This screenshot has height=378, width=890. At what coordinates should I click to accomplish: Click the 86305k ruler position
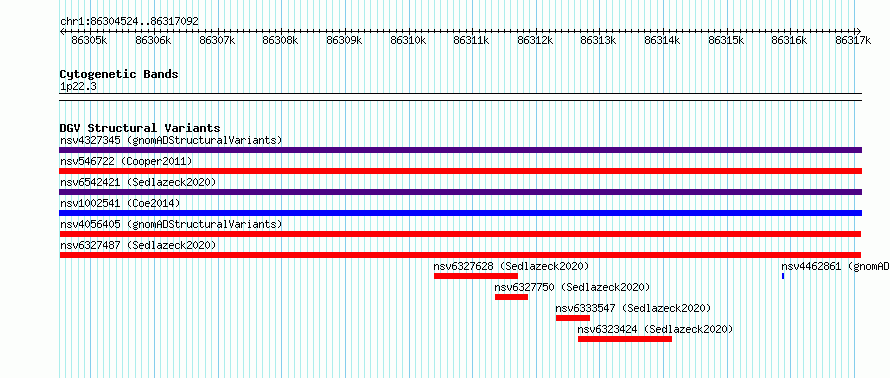[x=89, y=40]
